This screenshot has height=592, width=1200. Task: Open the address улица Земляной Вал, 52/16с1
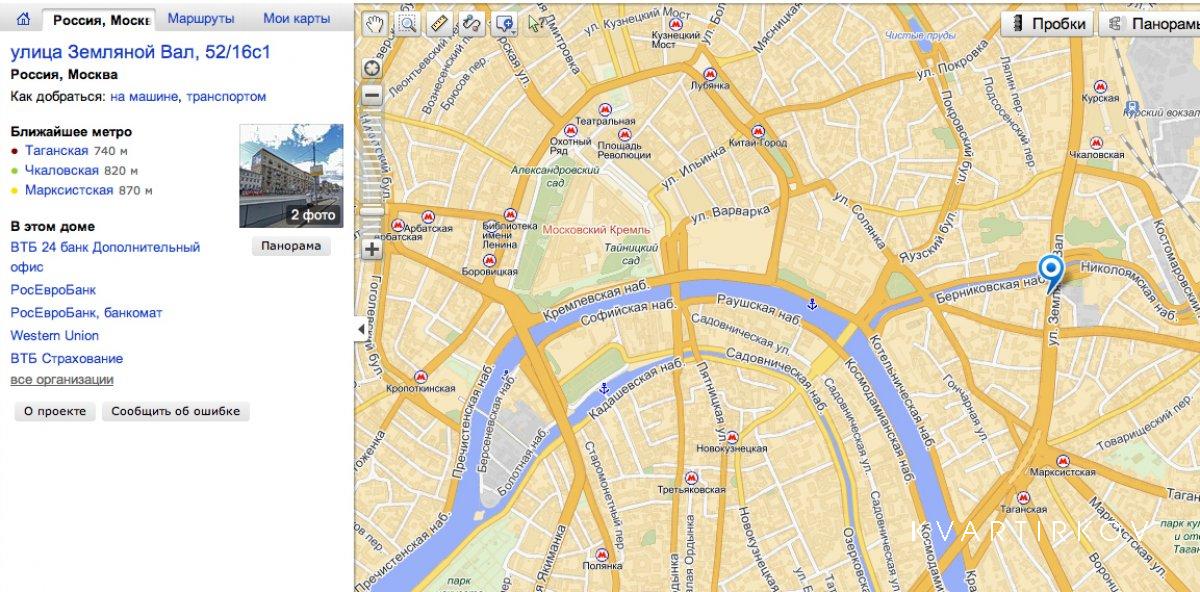tap(140, 52)
